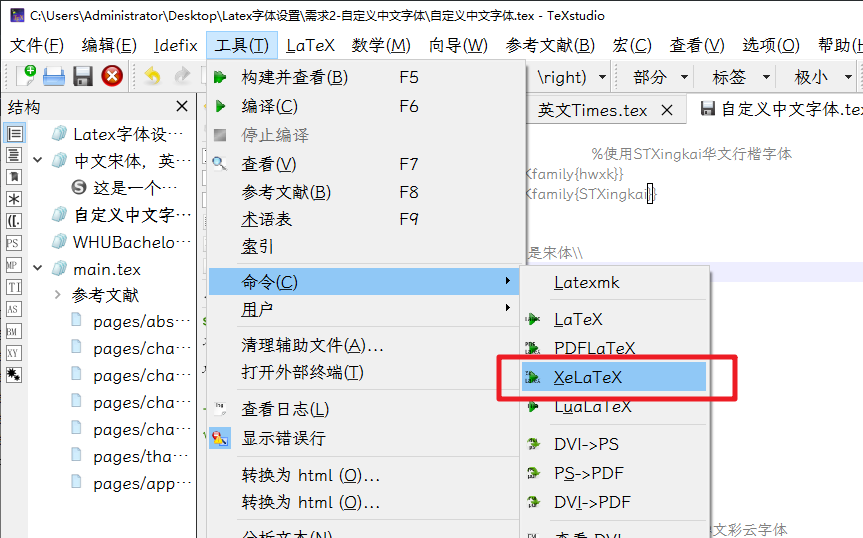Viewport: 863px width, 538px height.
Task: Click the New file toolbar icon
Action: (26, 76)
